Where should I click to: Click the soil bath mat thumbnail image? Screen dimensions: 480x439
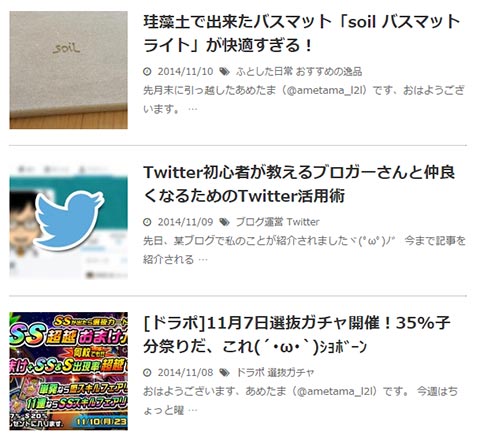[x=68, y=70]
